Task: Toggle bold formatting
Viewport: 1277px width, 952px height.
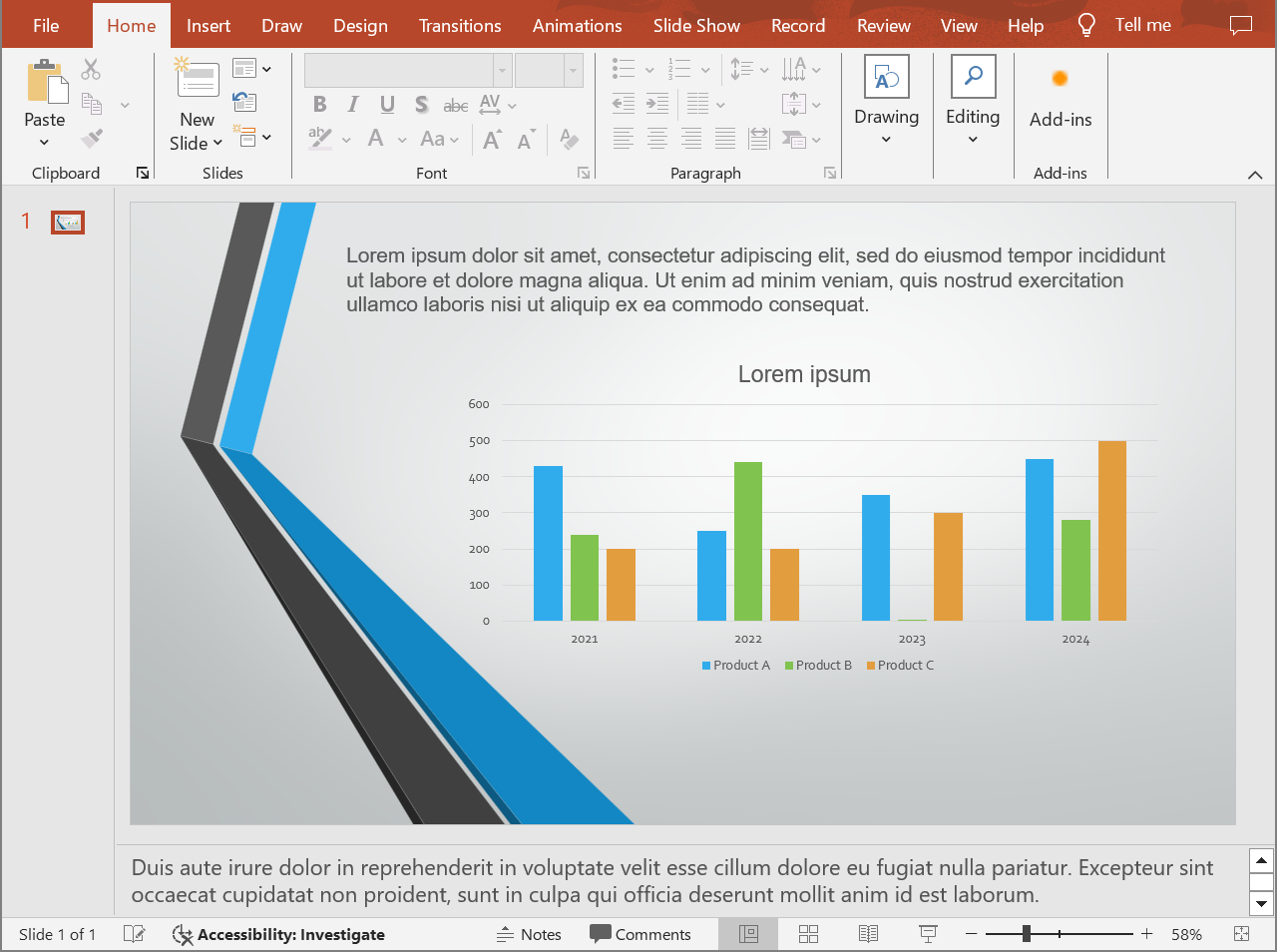Action: point(319,104)
